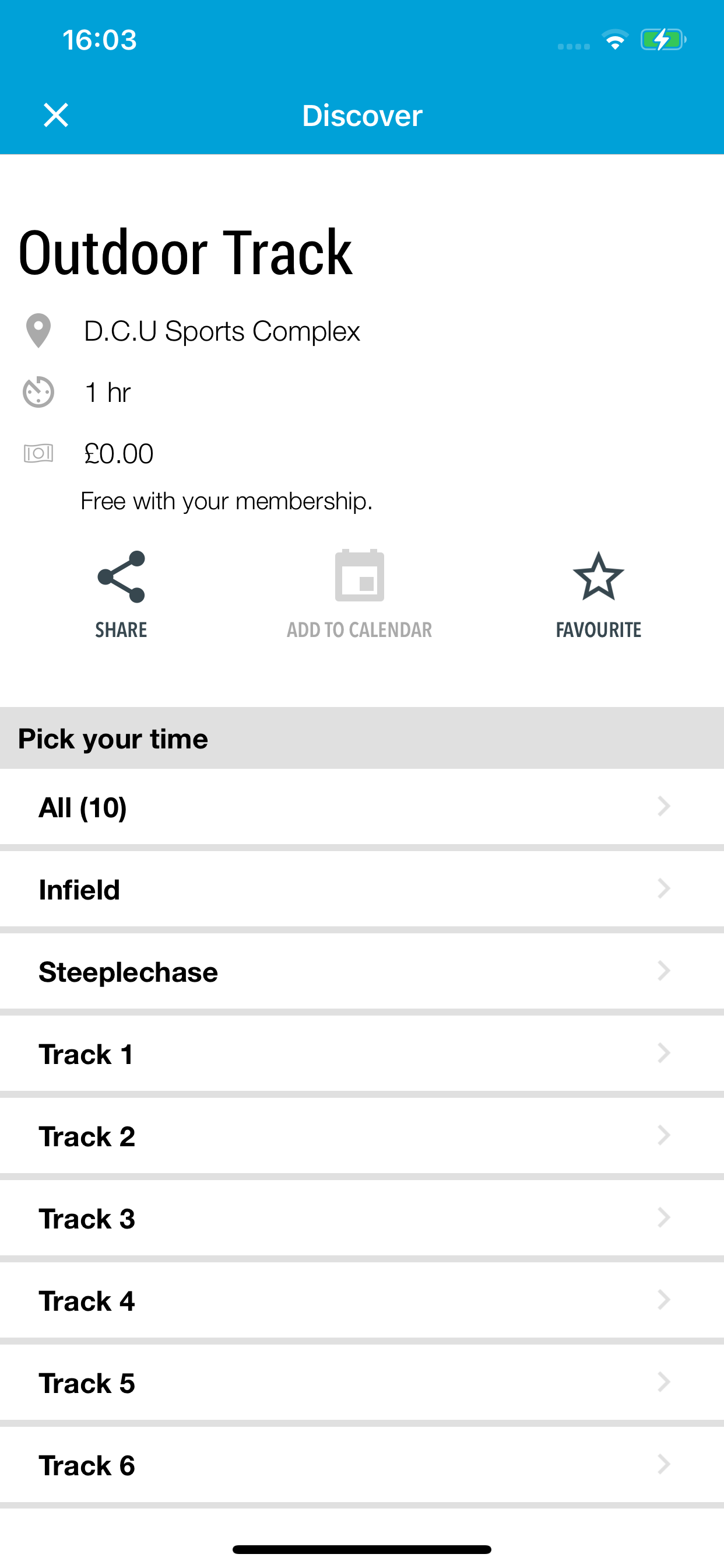Expand the Track 1 row chevron
Image resolution: width=724 pixels, height=1568 pixels.
pyautogui.click(x=664, y=1053)
